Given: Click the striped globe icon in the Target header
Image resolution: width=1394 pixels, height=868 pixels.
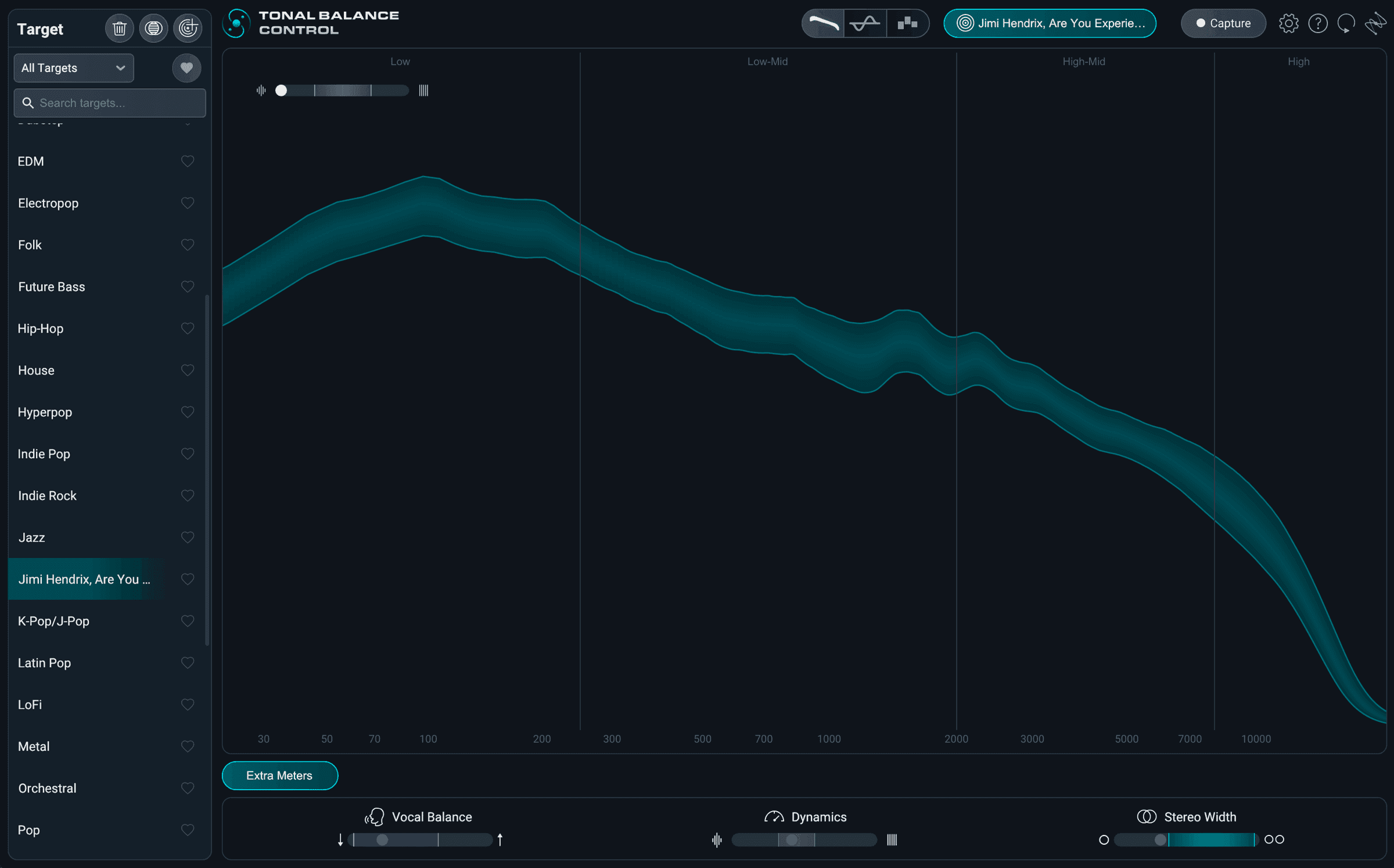Looking at the screenshot, I should click(153, 28).
